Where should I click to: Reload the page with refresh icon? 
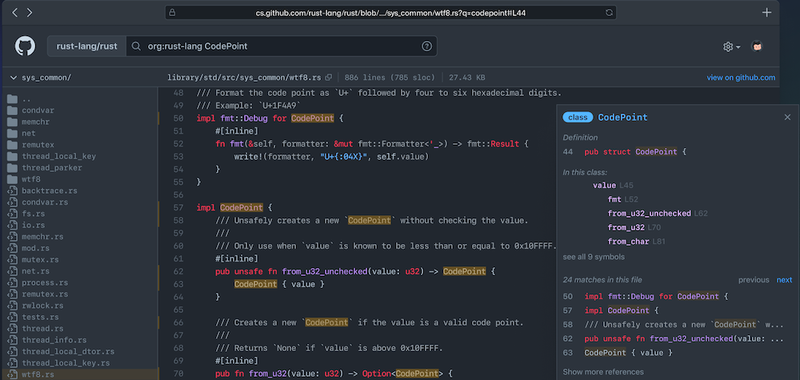point(609,13)
